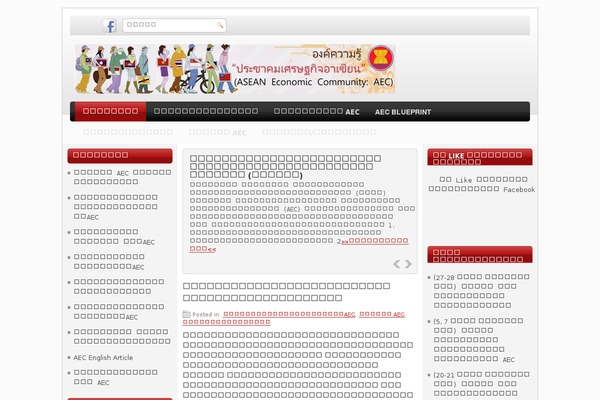This screenshot has width=600, height=400.
Task: Open AEC English Article sidebar link
Action: tap(103, 358)
